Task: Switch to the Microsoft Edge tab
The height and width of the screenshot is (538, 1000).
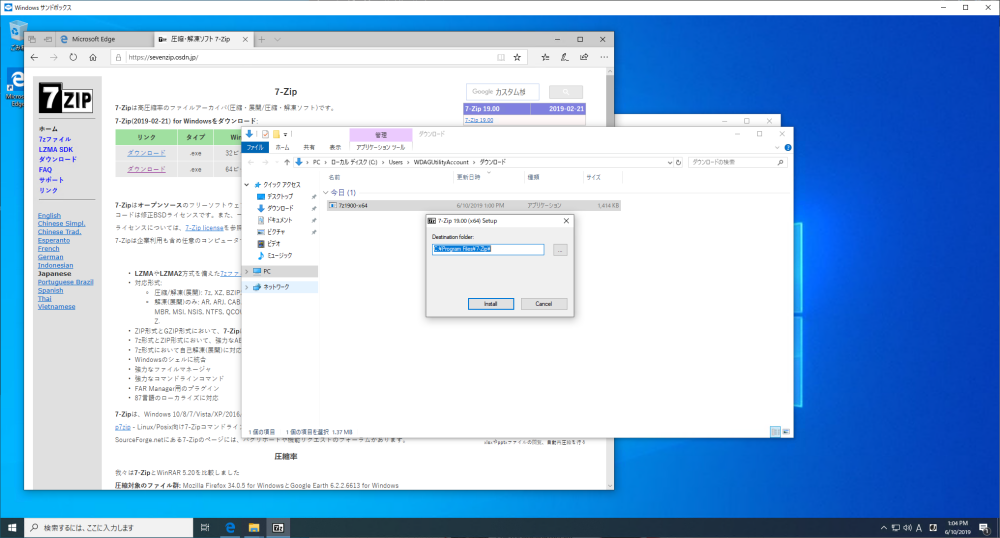Action: [x=105, y=40]
